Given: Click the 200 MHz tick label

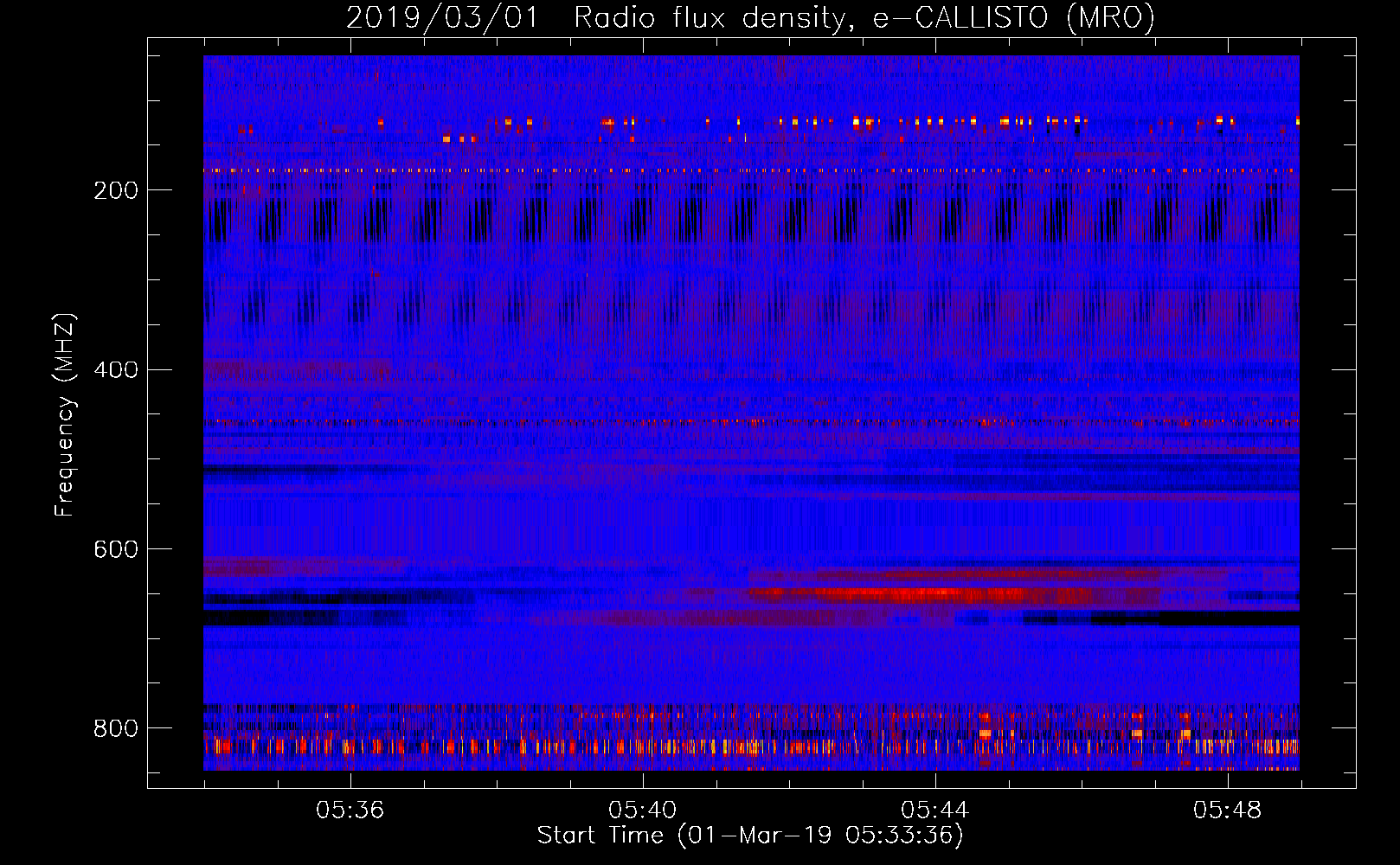Looking at the screenshot, I should (x=116, y=190).
